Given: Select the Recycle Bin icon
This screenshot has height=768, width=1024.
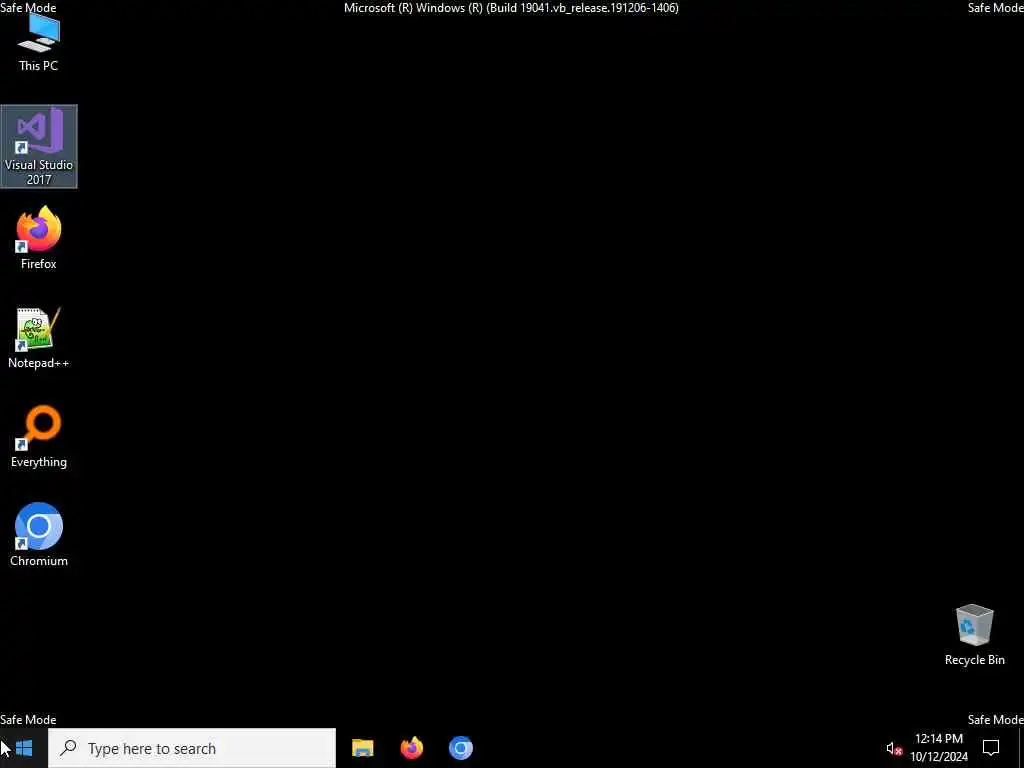Looking at the screenshot, I should tap(974, 635).
